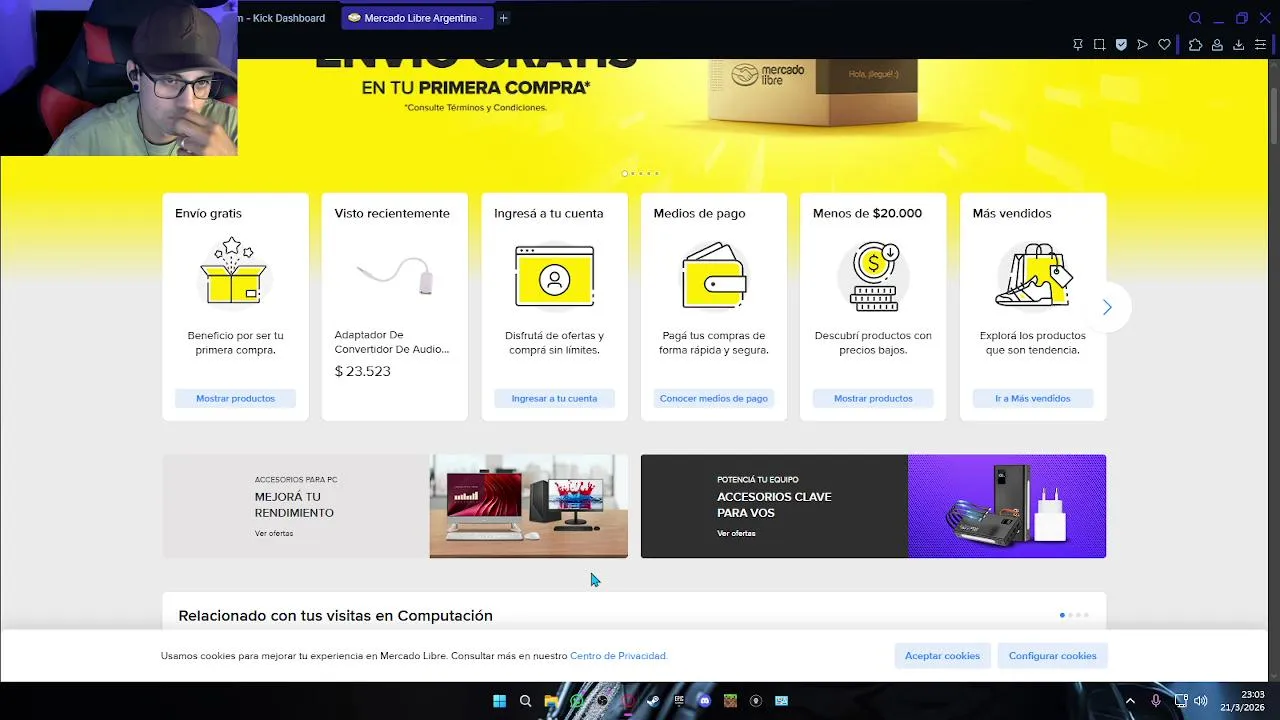Click the Relacionado con tus visitas en Computación heading
Screen dimensions: 1280x720
pyautogui.click(x=335, y=616)
